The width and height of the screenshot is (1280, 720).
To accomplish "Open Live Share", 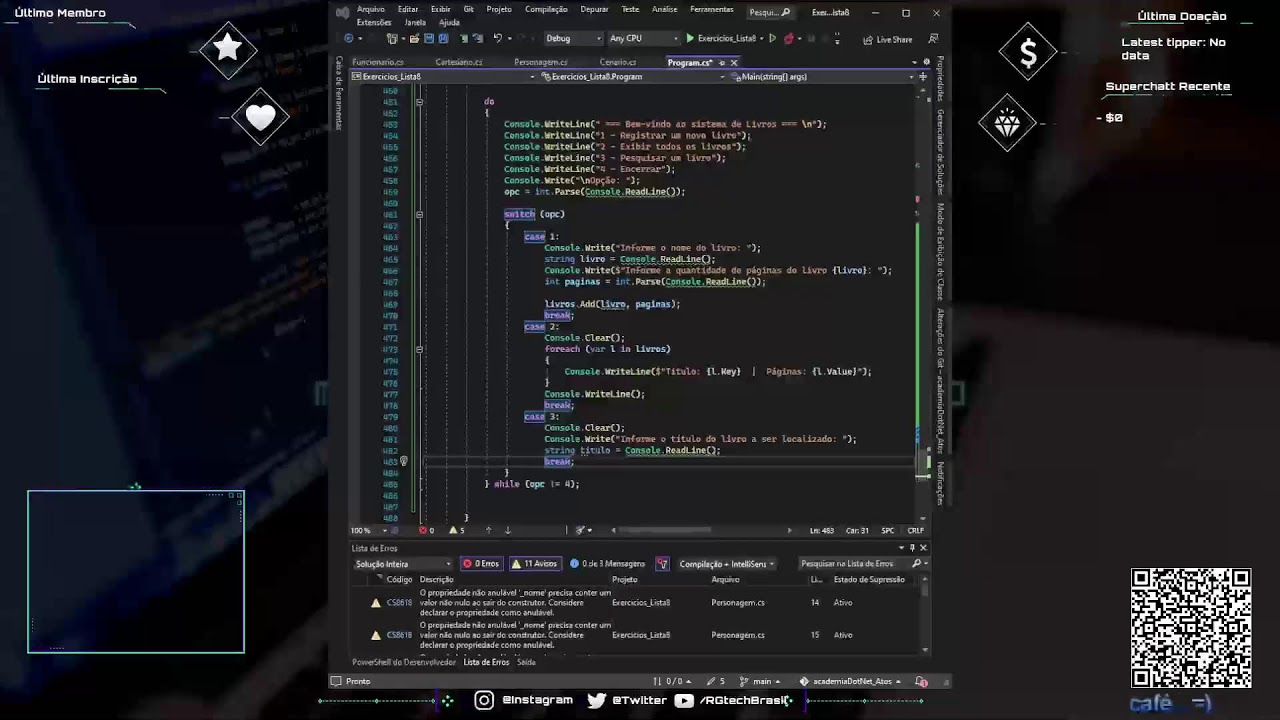I will click(888, 40).
